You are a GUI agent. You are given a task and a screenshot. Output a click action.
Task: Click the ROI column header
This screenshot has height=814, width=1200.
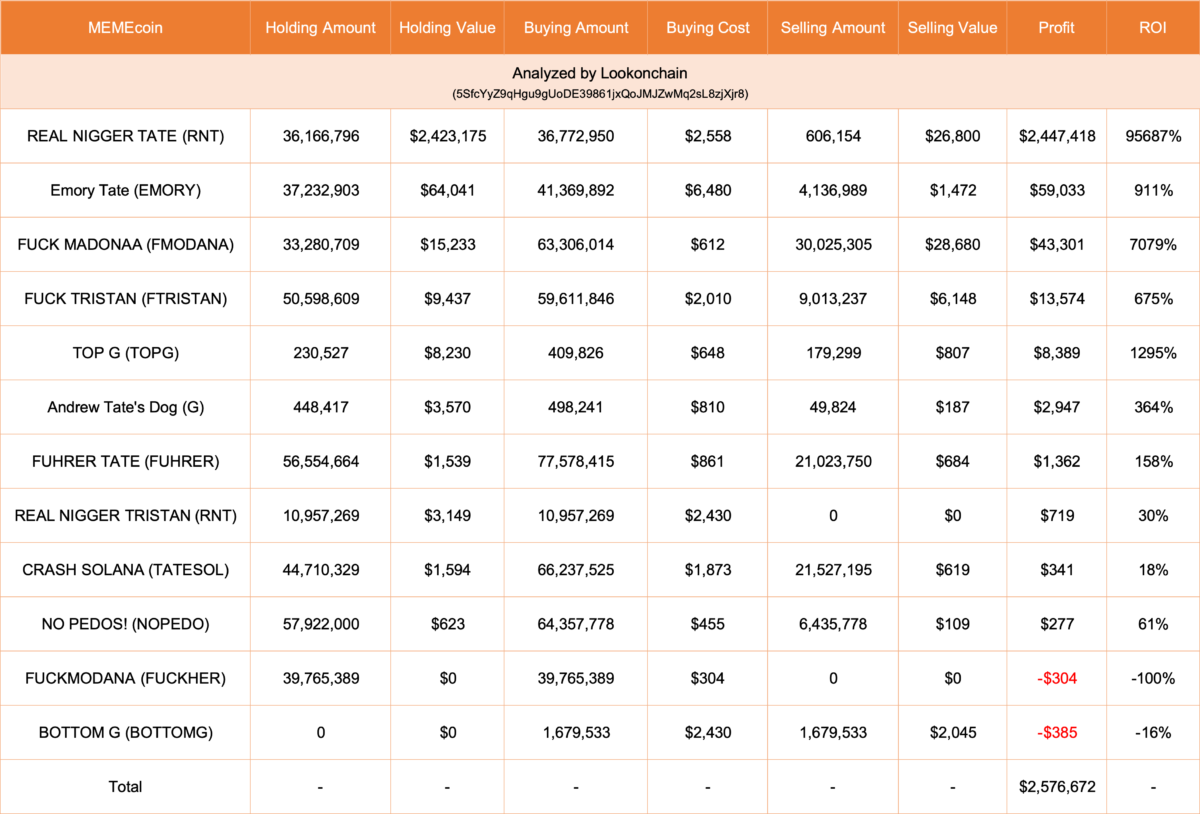[1153, 28]
